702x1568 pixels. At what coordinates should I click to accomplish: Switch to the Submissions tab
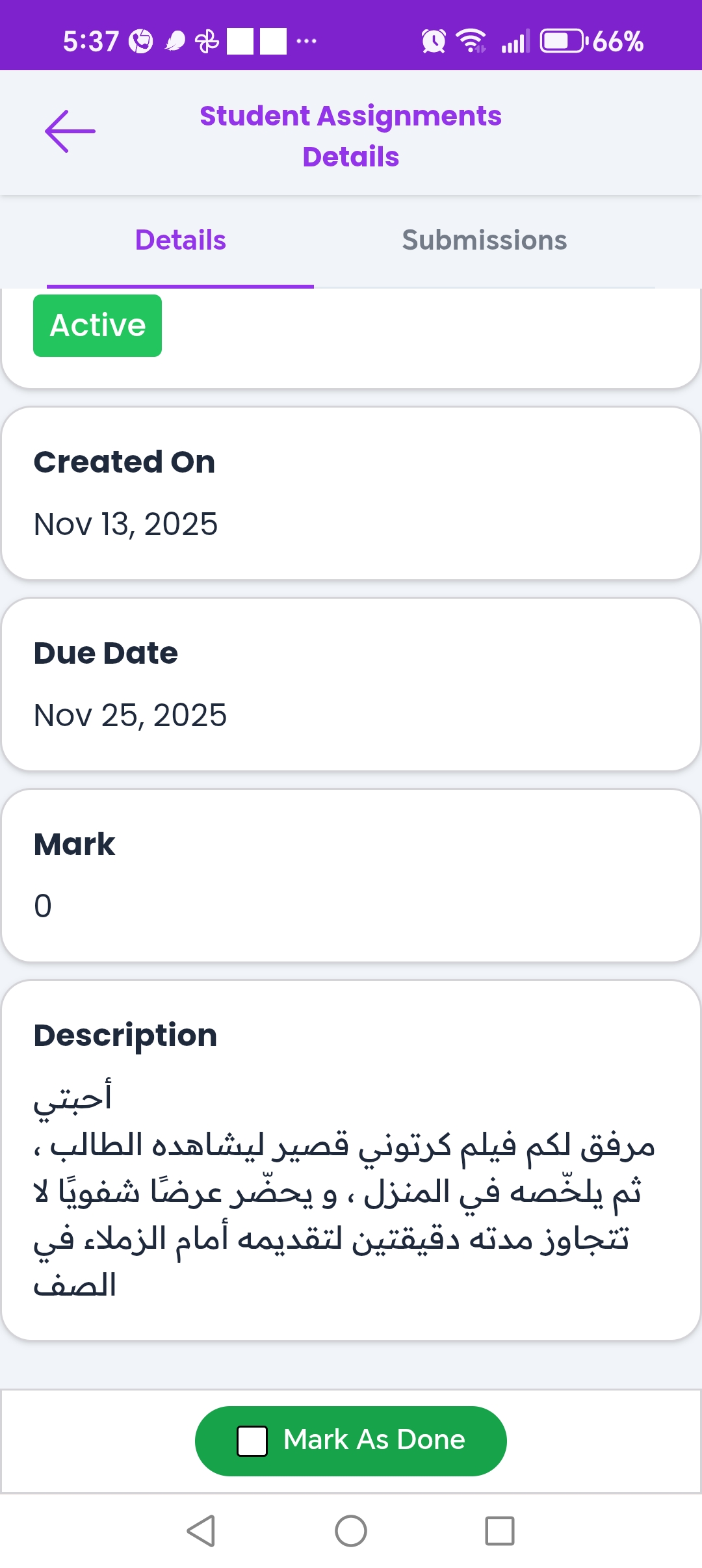[484, 241]
